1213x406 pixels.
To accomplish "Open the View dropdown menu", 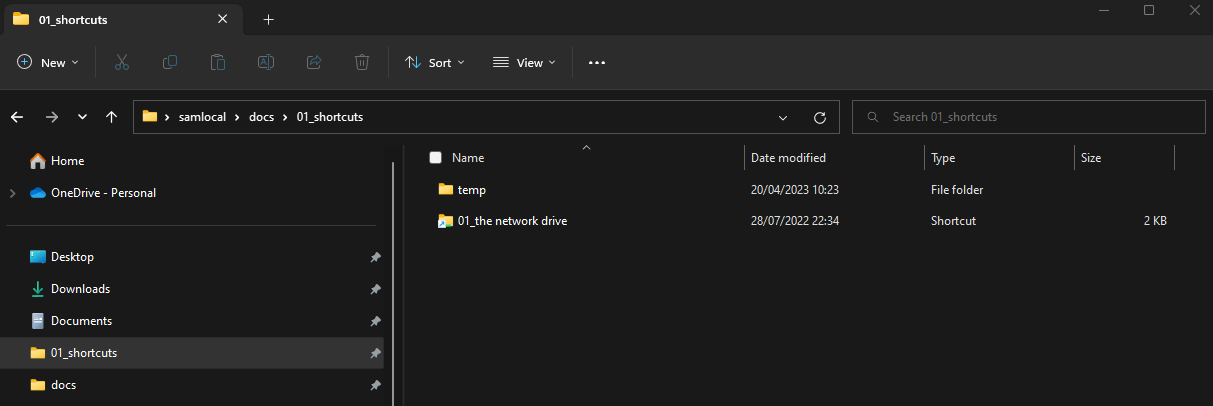I will tap(524, 62).
